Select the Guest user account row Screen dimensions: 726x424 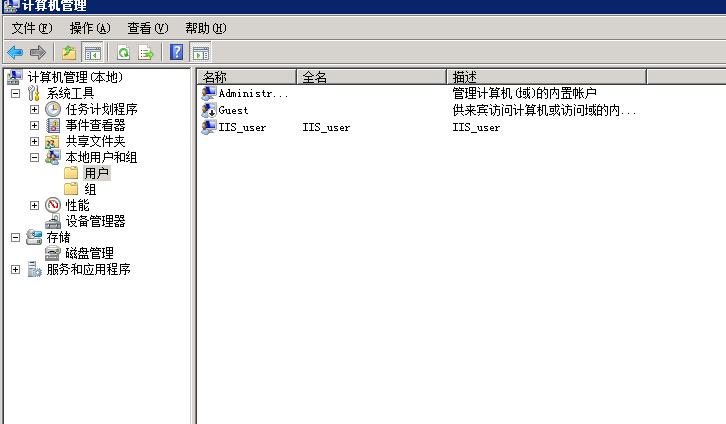[233, 110]
